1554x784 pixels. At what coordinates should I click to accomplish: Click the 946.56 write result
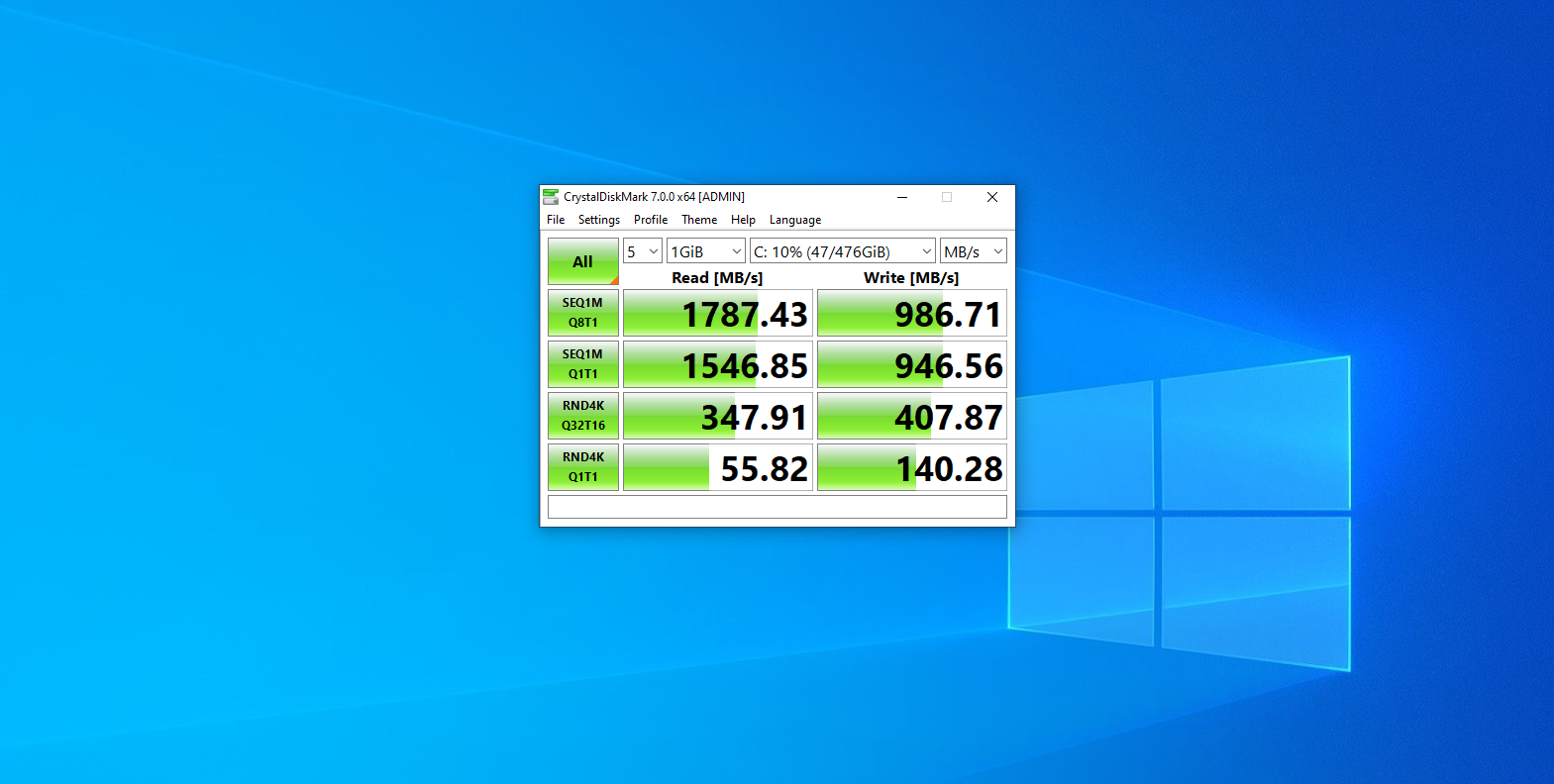coord(912,364)
